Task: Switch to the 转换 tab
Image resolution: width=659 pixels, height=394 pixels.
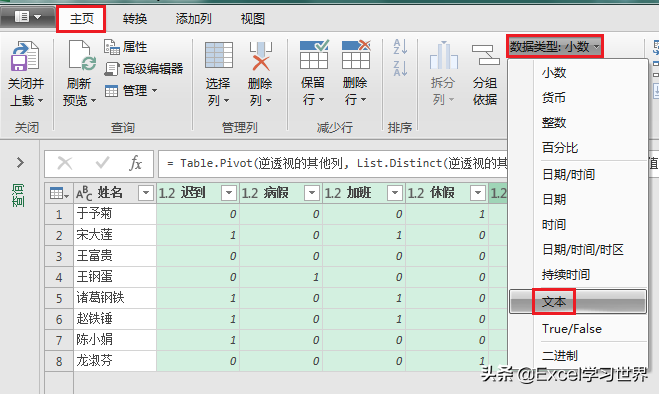Action: pyautogui.click(x=135, y=19)
